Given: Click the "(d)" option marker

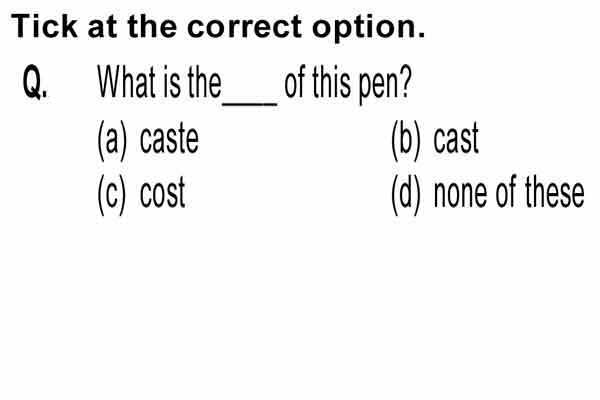Looking at the screenshot, I should (x=406, y=194).
